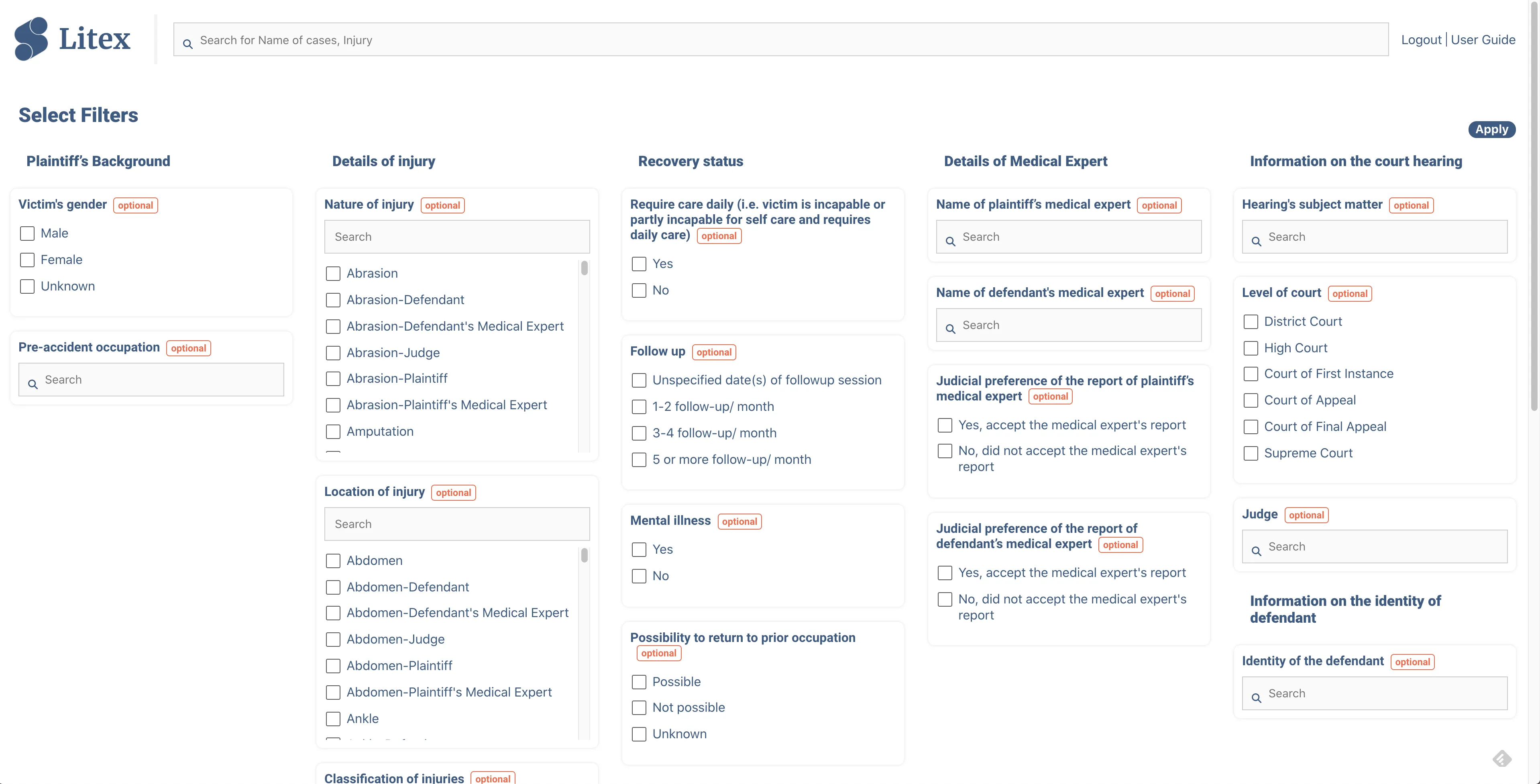
Task: Tick Abdomen-Plaintiff location checkbox
Action: (333, 666)
